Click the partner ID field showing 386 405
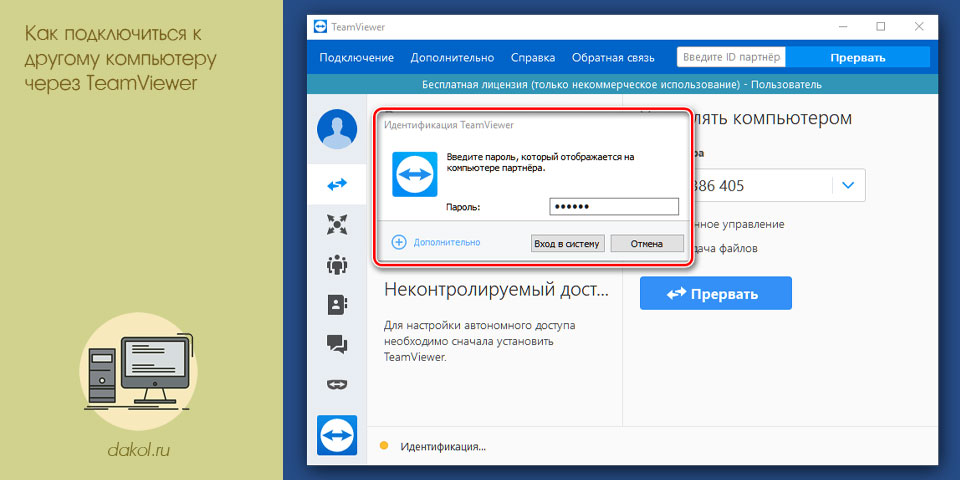 [752, 185]
